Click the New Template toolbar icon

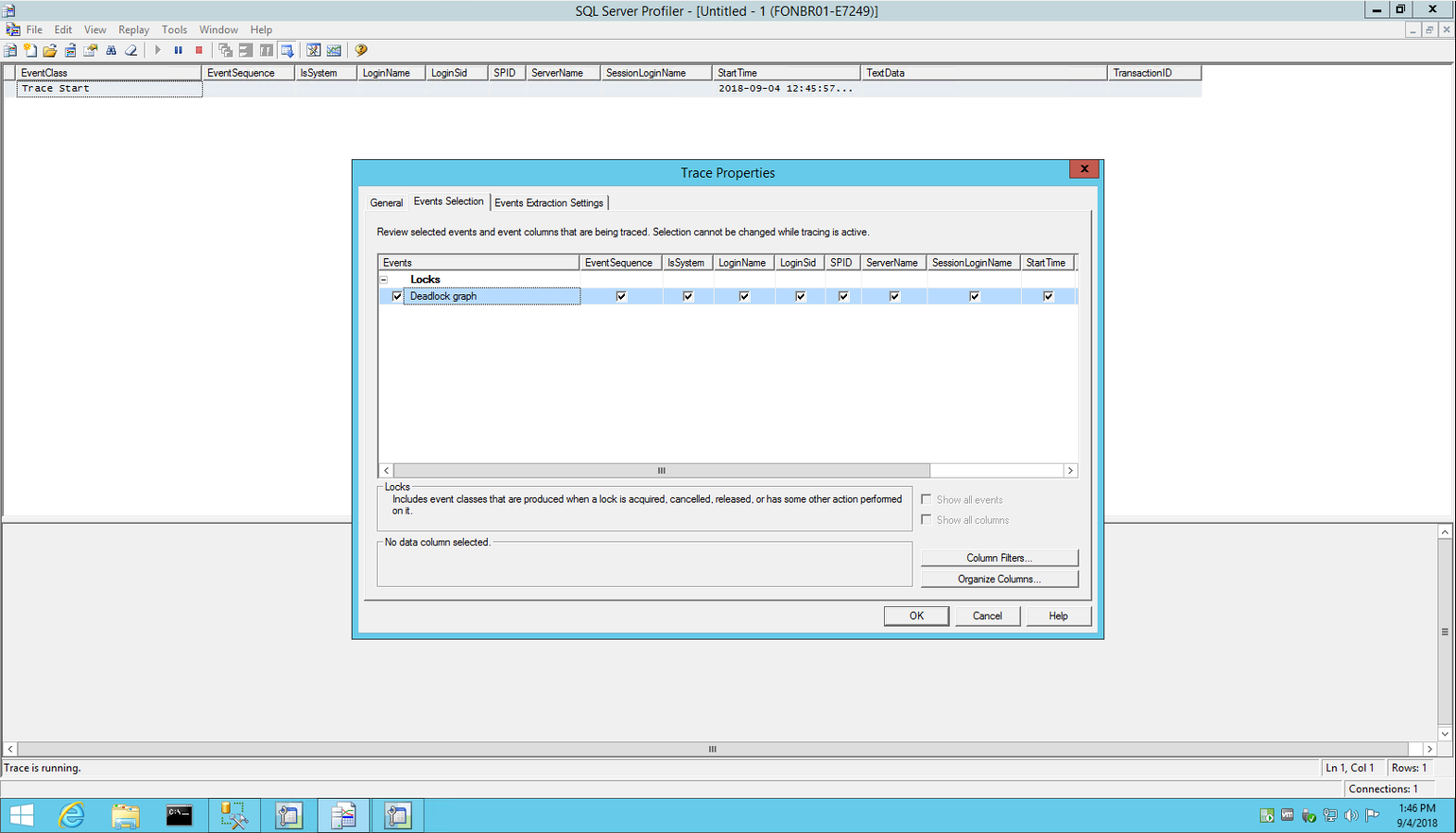tap(31, 50)
